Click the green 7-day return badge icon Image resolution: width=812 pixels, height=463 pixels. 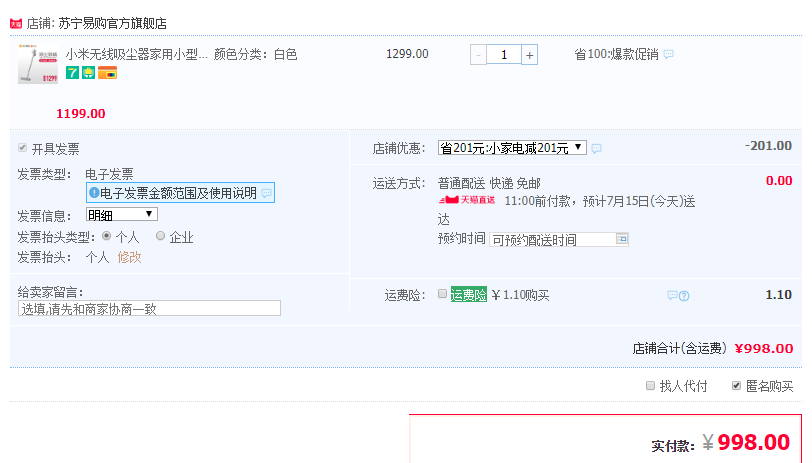[x=72, y=73]
